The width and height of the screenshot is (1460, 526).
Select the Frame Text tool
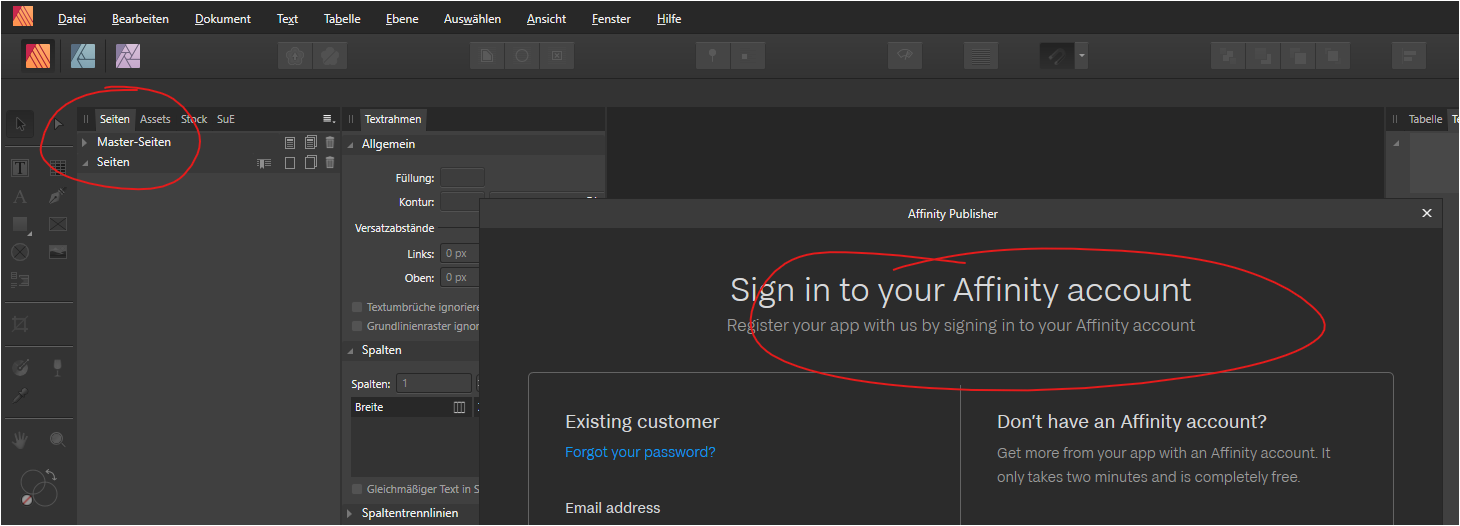[20, 168]
